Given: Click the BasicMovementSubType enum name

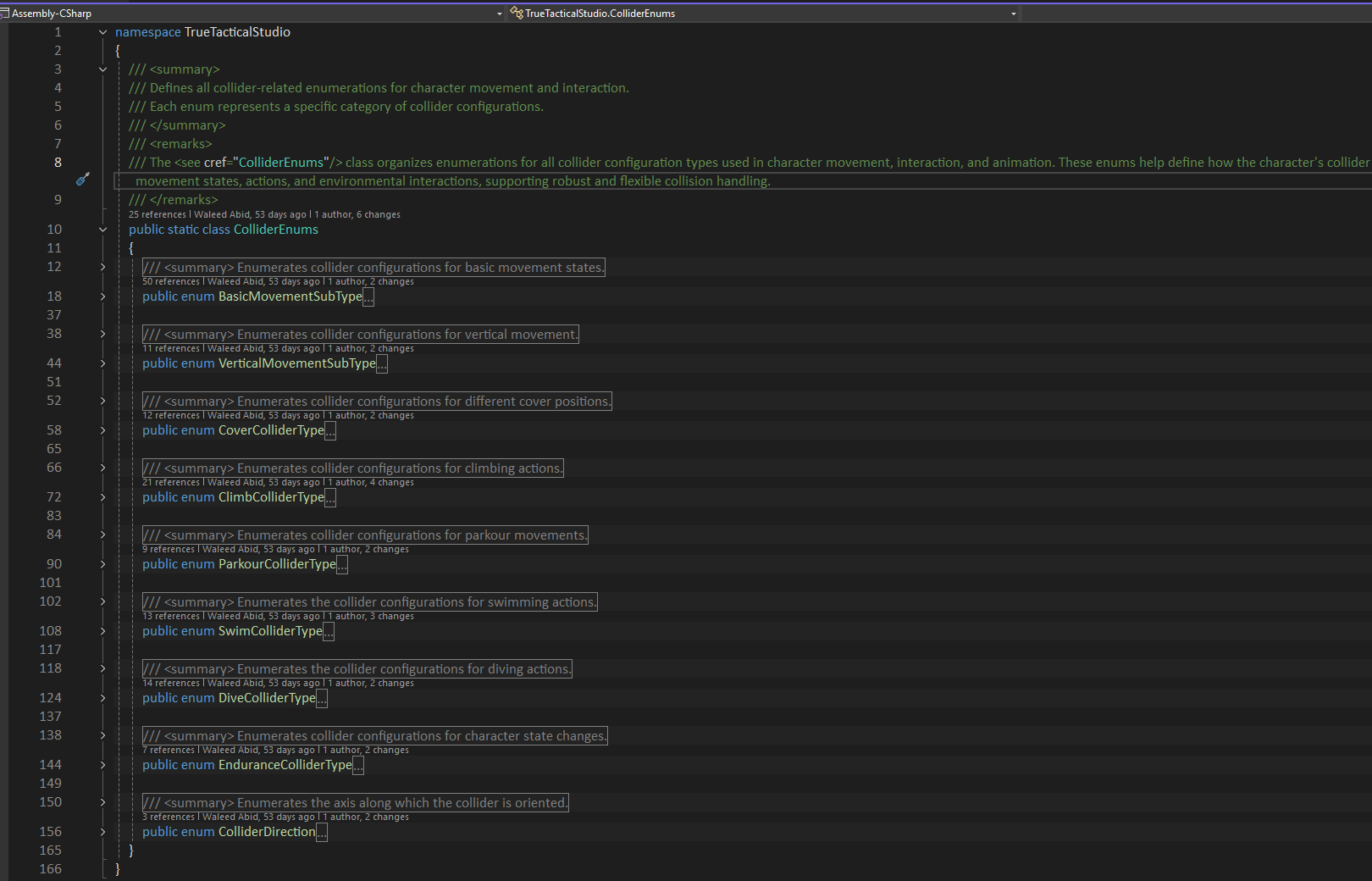Looking at the screenshot, I should (290, 296).
